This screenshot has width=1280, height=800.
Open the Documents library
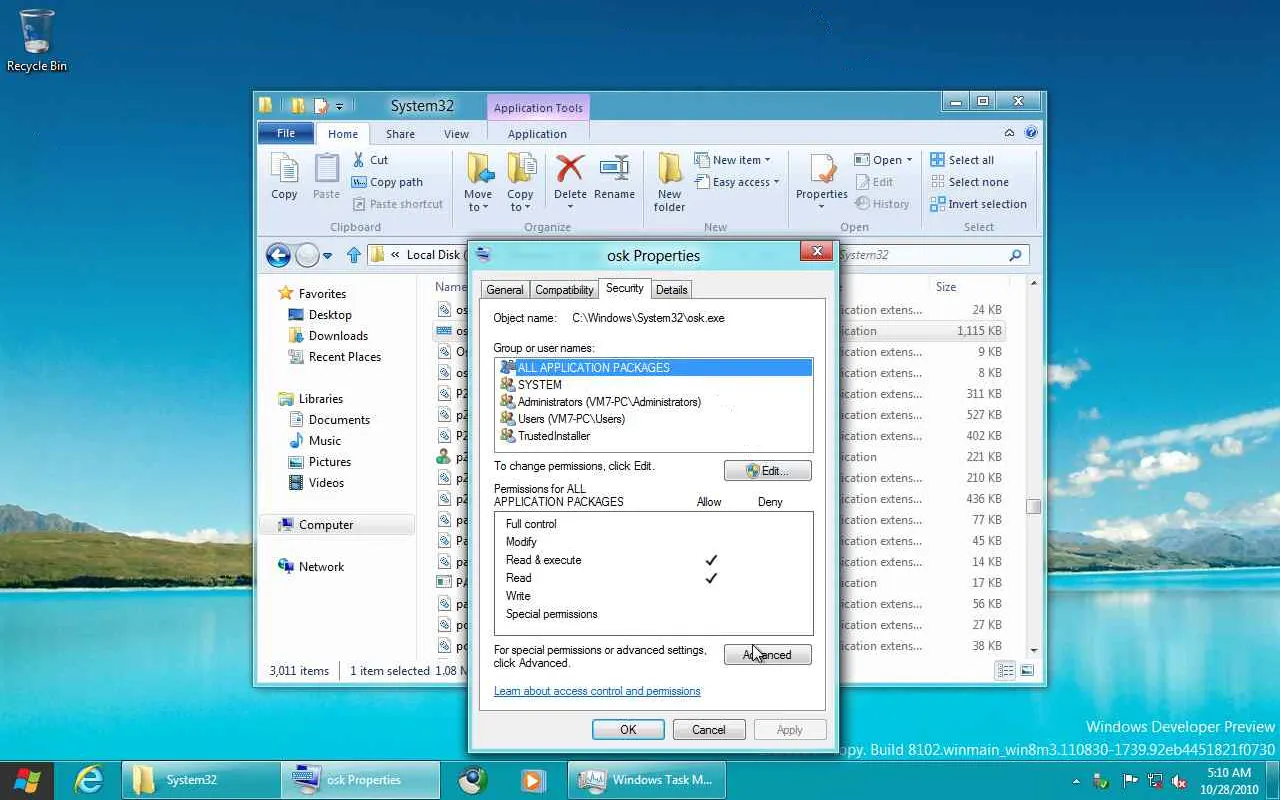point(339,420)
